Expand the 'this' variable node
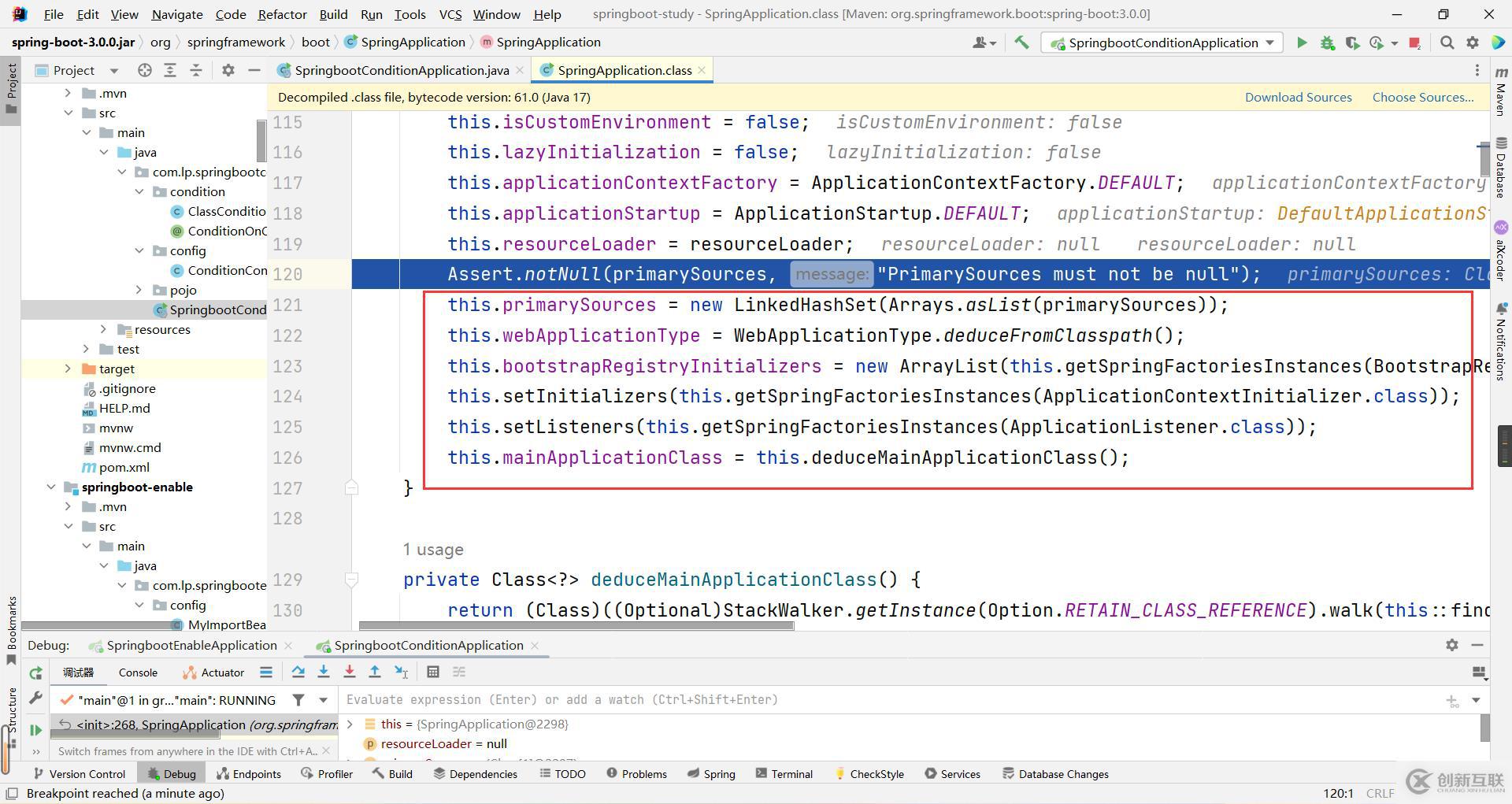This screenshot has width=1512, height=804. coord(350,724)
